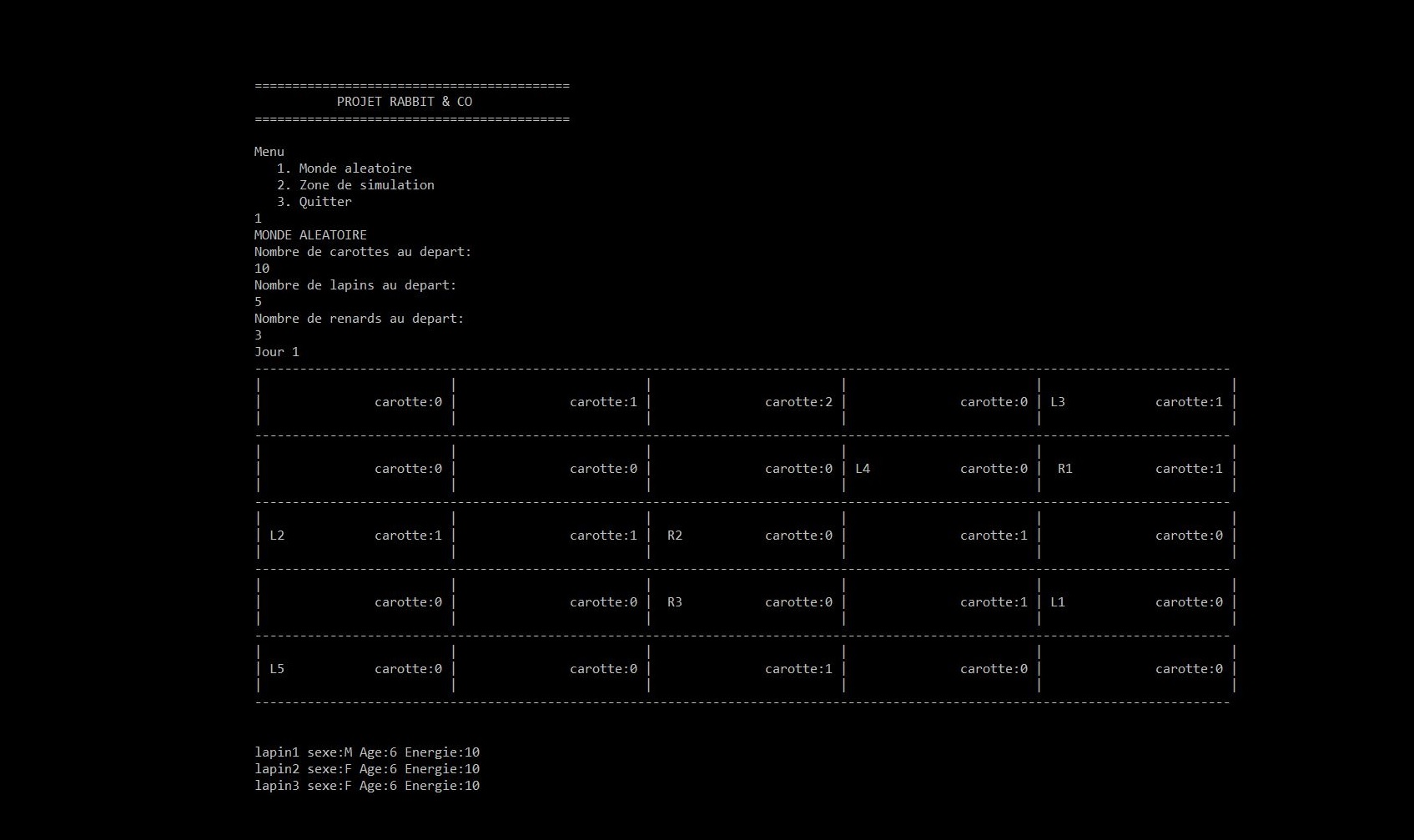This screenshot has height=840, width=1414.
Task: Click rabbit marker L4 in the grid
Action: (x=863, y=469)
